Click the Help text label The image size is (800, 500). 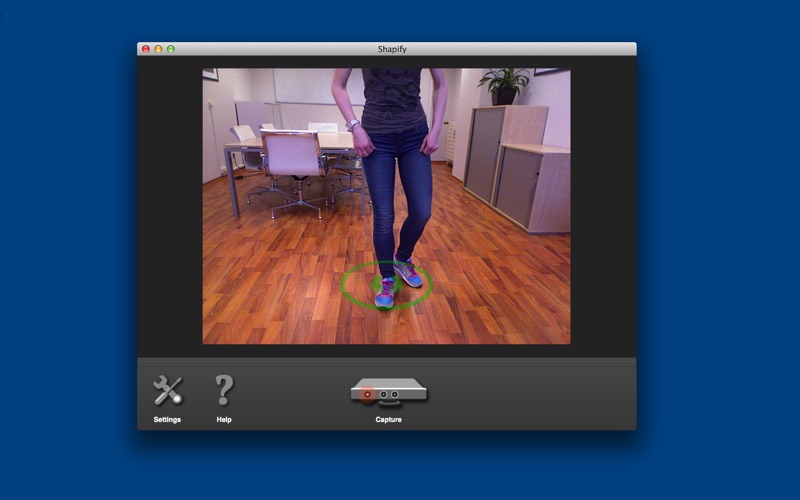[224, 419]
